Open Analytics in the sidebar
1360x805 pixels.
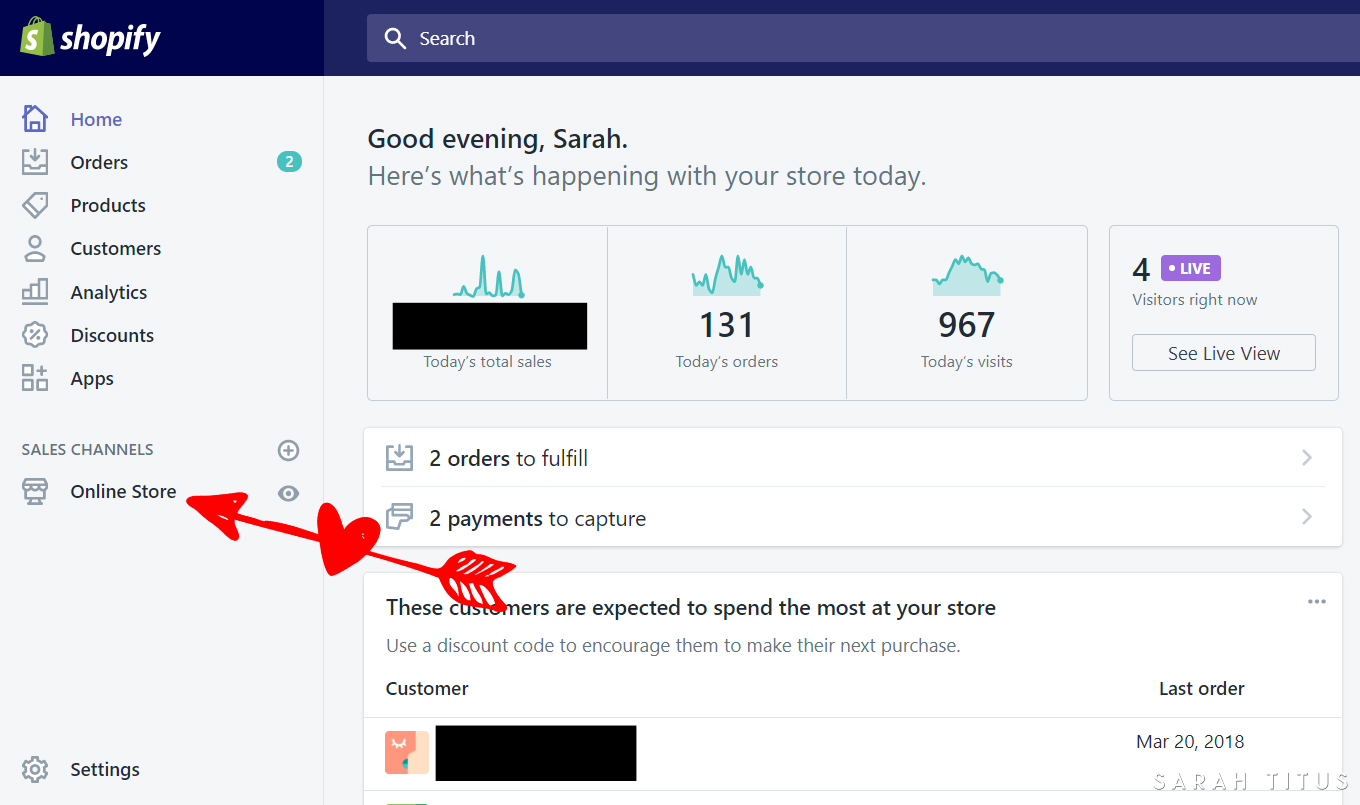pos(109,292)
